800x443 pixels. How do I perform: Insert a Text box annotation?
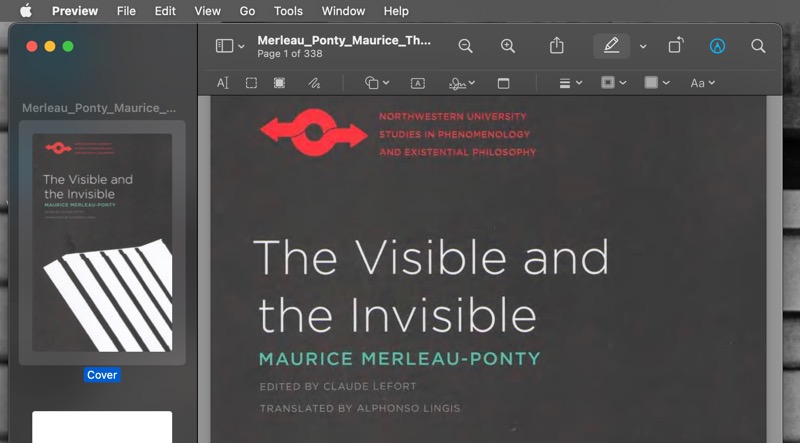point(417,83)
